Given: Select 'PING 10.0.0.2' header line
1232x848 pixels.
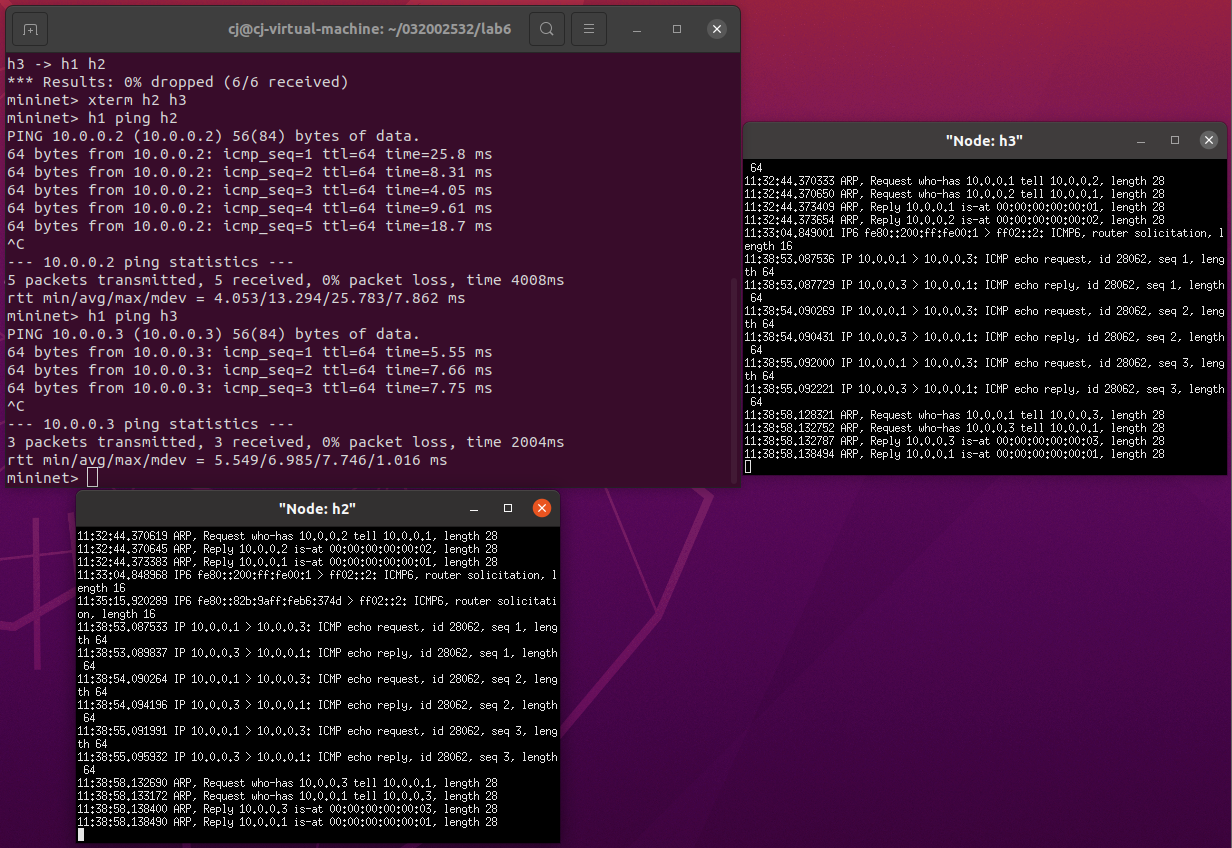Looking at the screenshot, I should (x=214, y=136).
